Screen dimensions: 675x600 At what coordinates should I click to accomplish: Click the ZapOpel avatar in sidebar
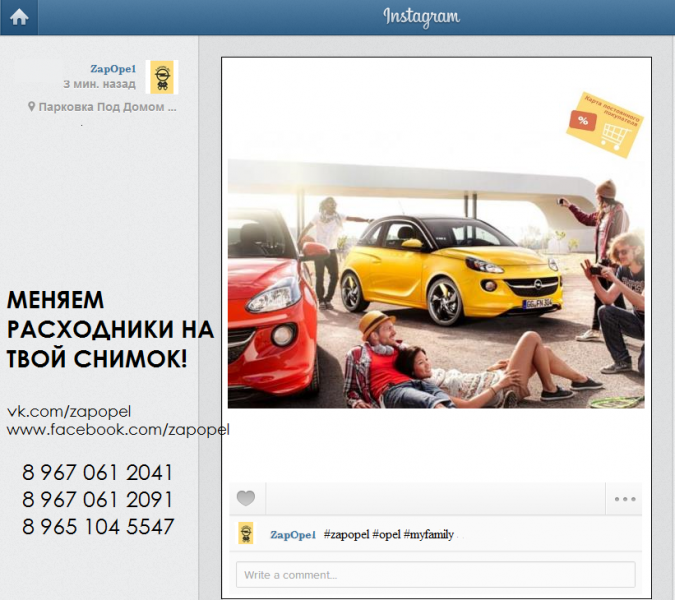[x=162, y=77]
